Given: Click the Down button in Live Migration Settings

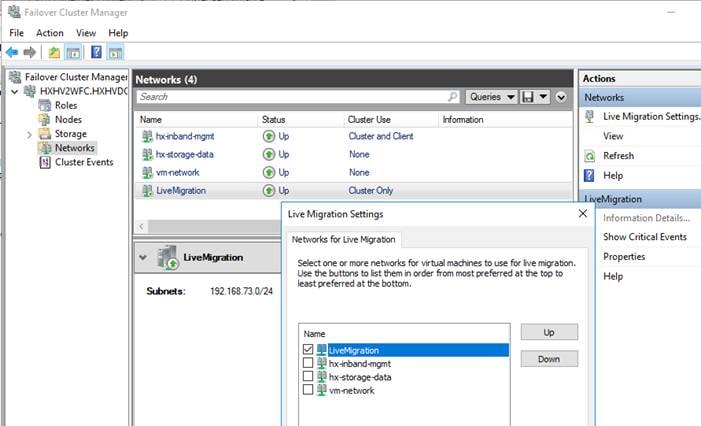Looking at the screenshot, I should [549, 359].
